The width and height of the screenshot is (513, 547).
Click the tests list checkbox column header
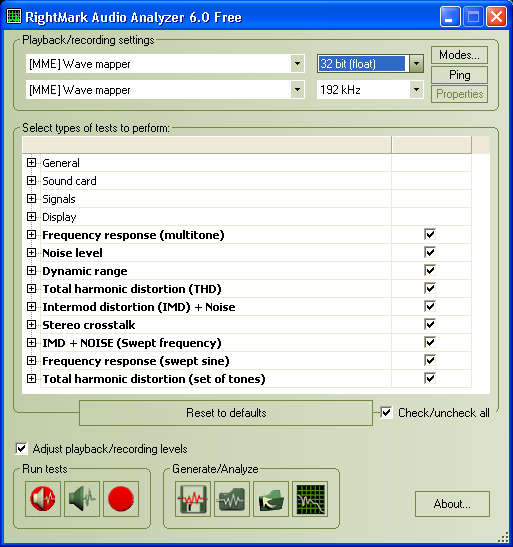(x=431, y=144)
